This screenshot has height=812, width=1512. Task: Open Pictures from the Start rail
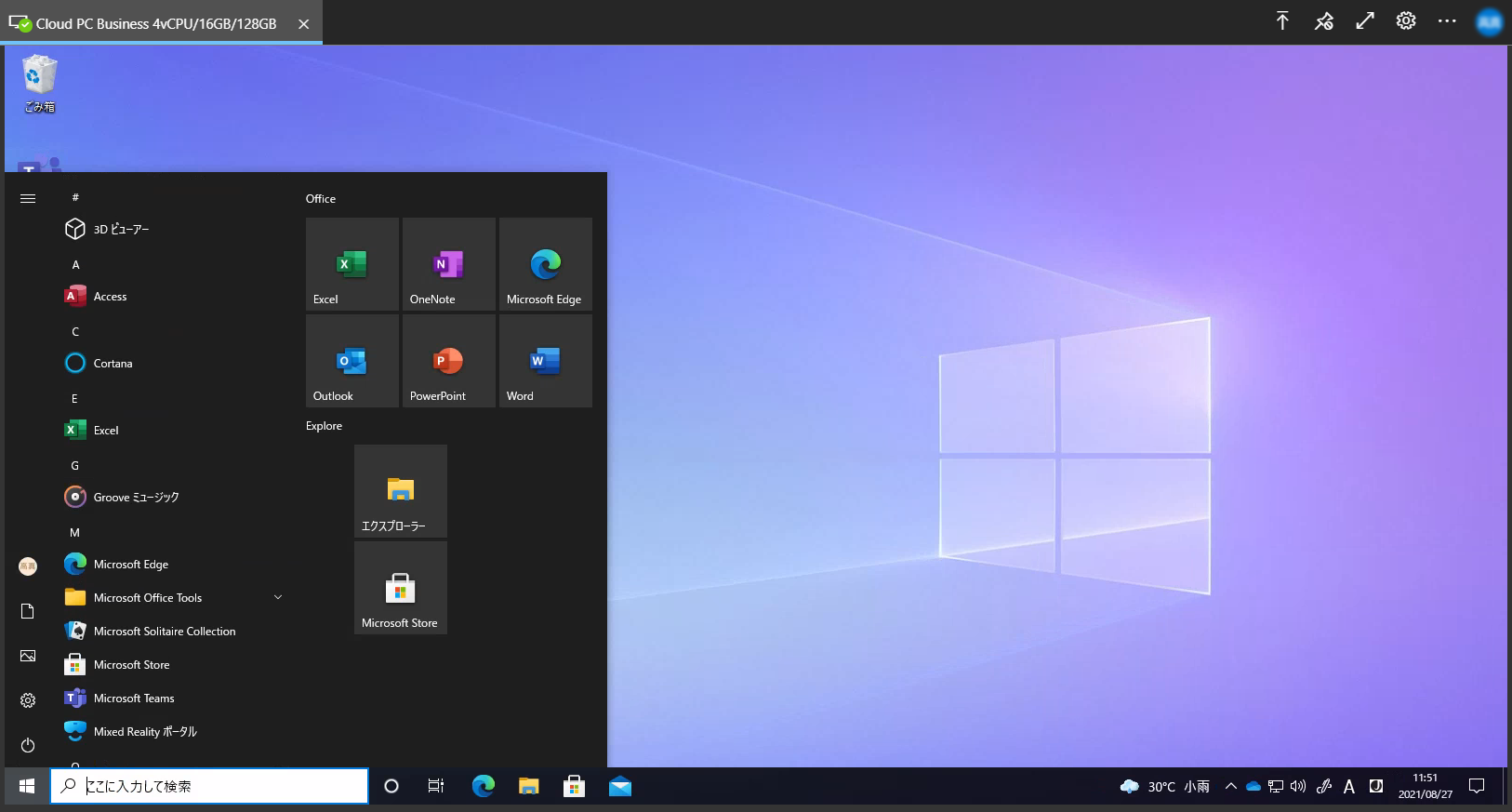[28, 656]
